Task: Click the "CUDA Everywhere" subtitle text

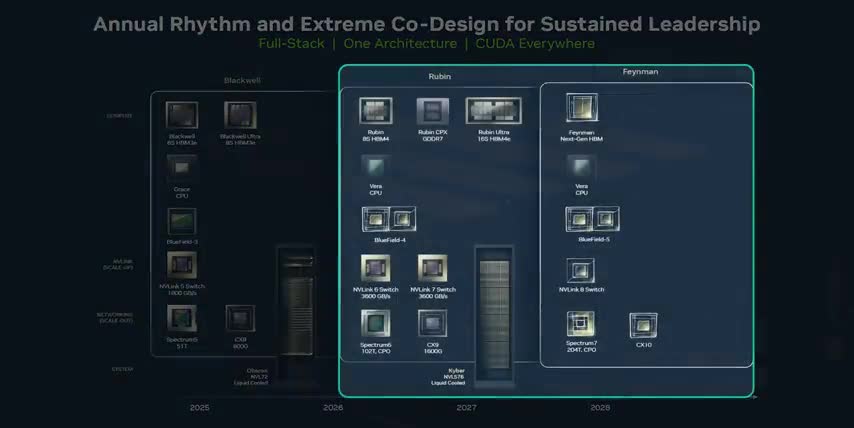Action: pyautogui.click(x=535, y=44)
